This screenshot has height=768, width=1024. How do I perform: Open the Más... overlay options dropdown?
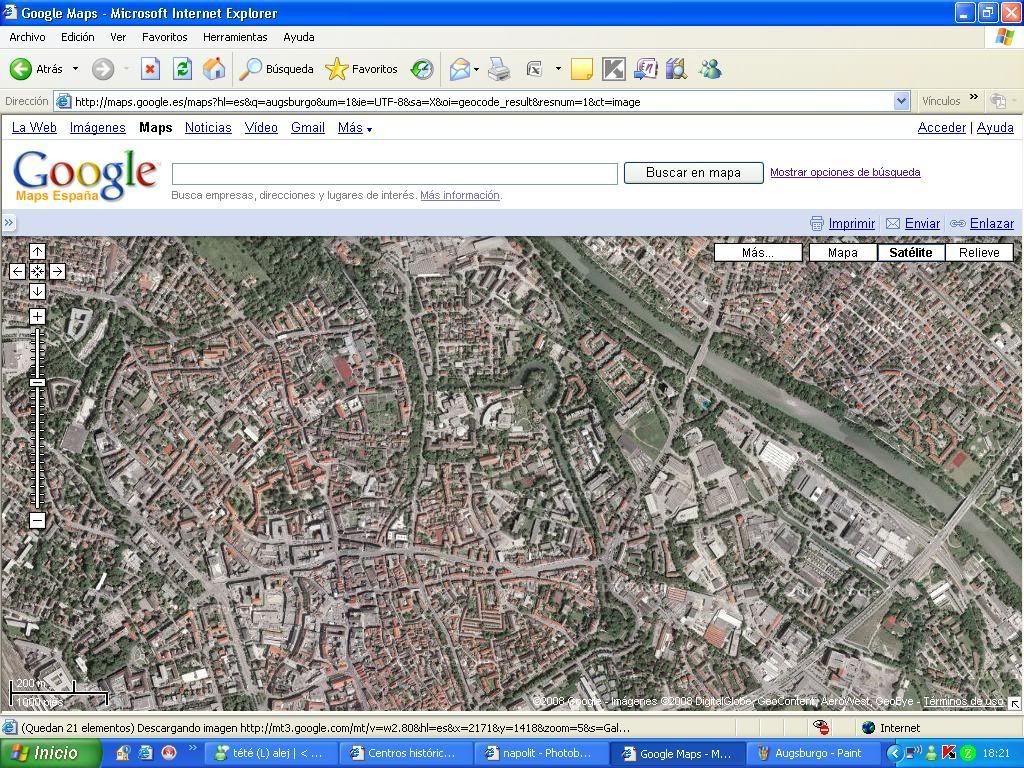tap(758, 252)
